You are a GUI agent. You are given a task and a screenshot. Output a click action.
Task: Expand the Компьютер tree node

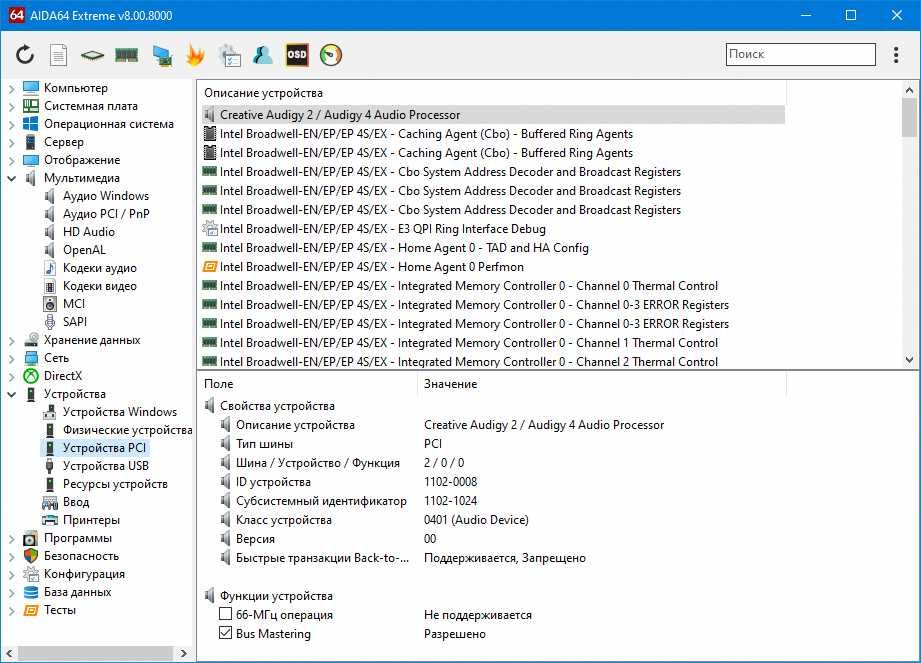tap(11, 89)
